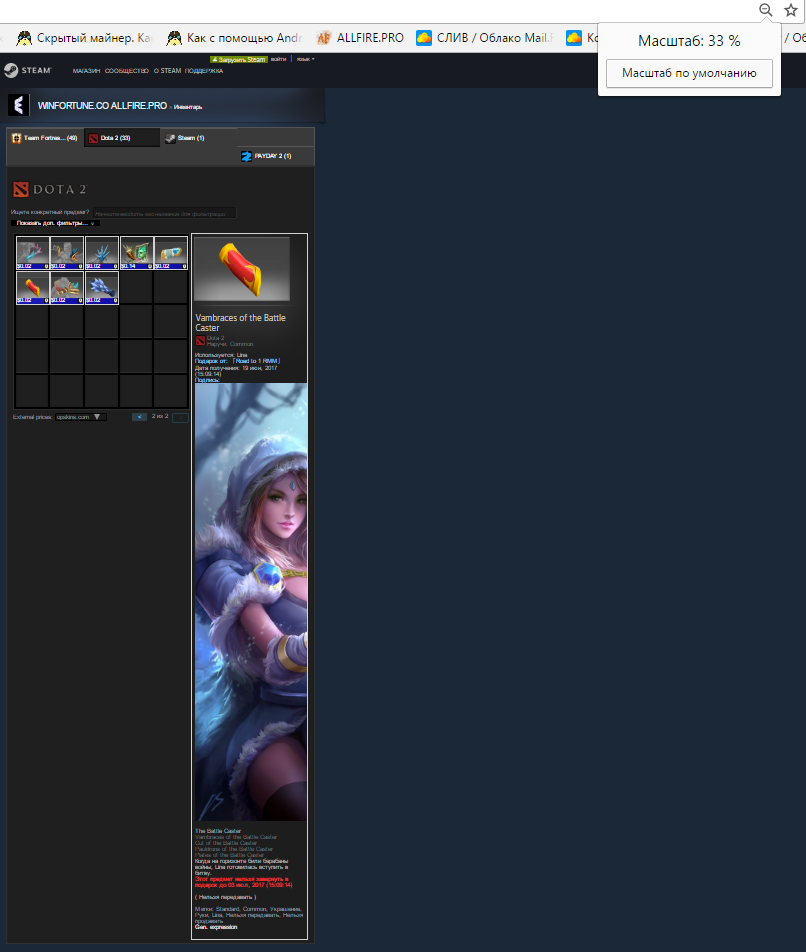The image size is (806, 952).
Task: Open the СООБЩЕСТВО community menu
Action: tap(127, 71)
